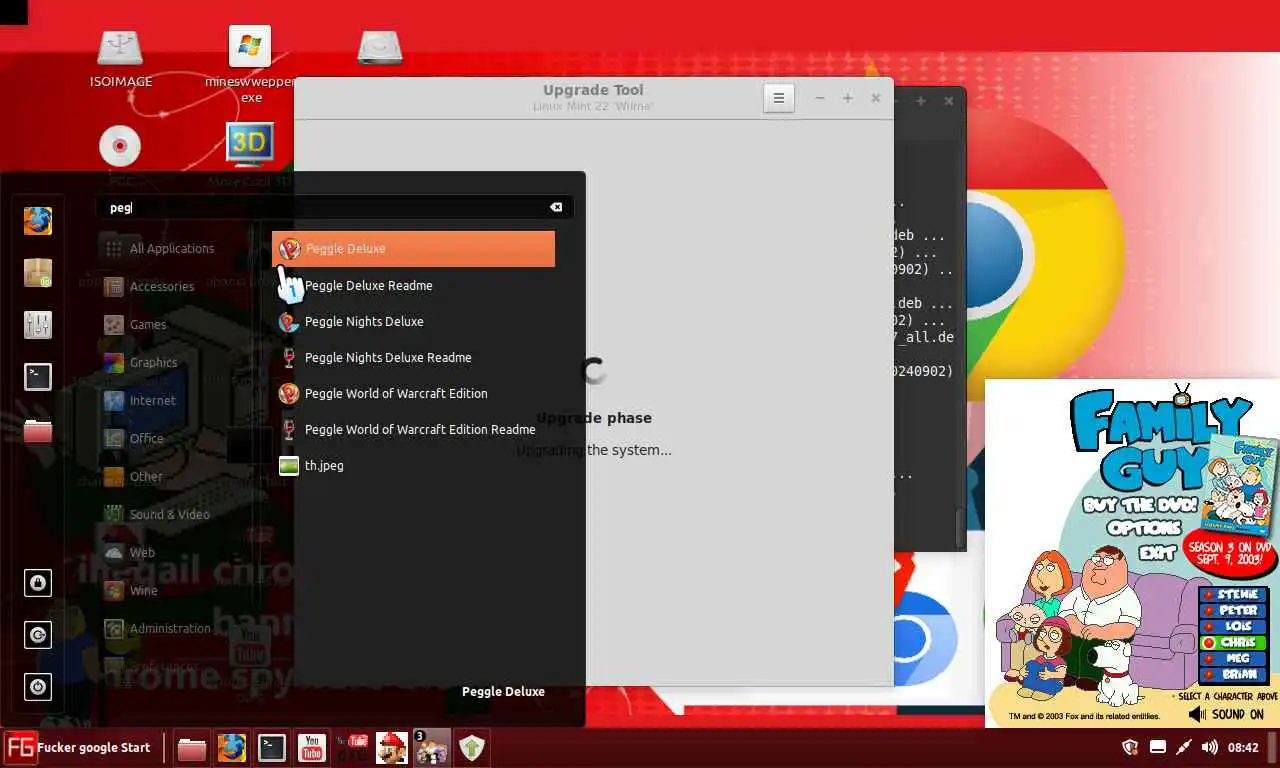Open Peggle Deluxe Readme
Screen dimensions: 1280x768
click(x=413, y=285)
